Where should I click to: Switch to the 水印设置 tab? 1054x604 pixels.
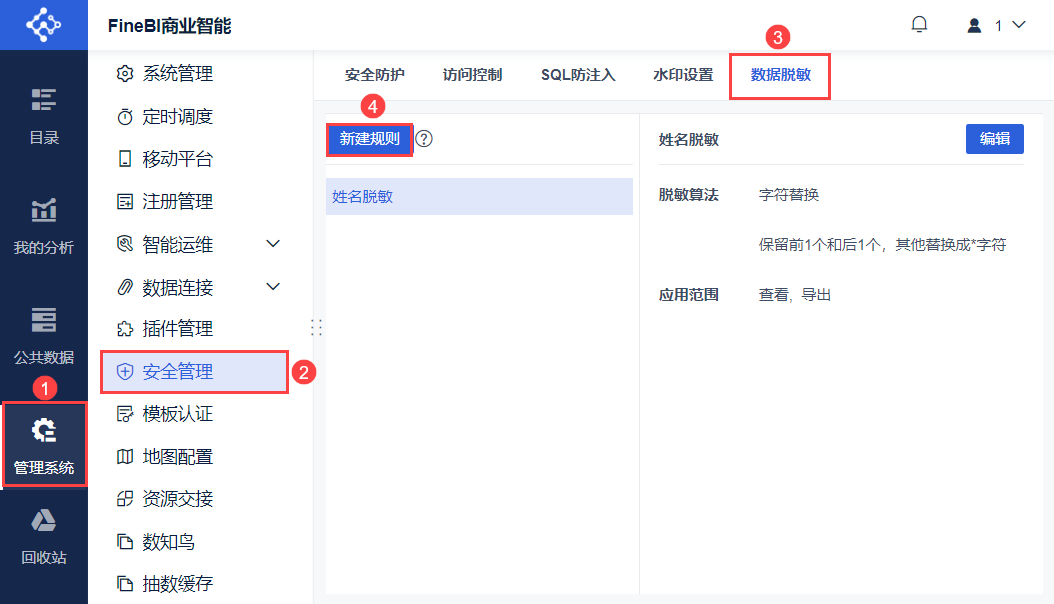click(683, 75)
